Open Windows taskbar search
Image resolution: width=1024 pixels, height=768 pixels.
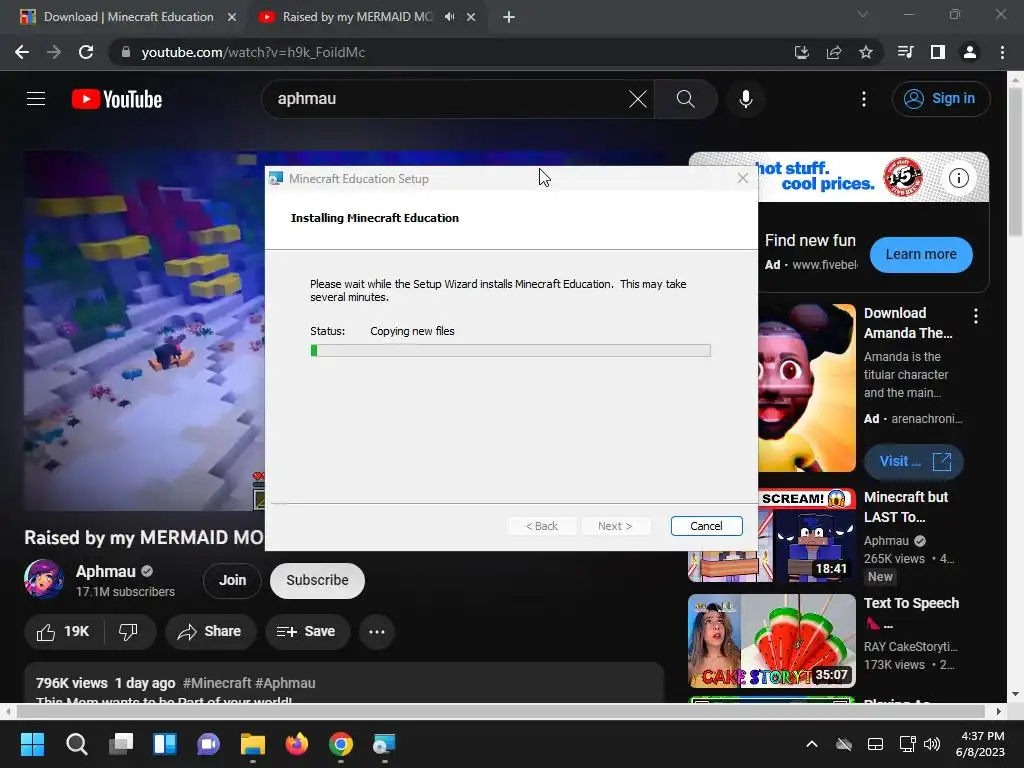76,744
